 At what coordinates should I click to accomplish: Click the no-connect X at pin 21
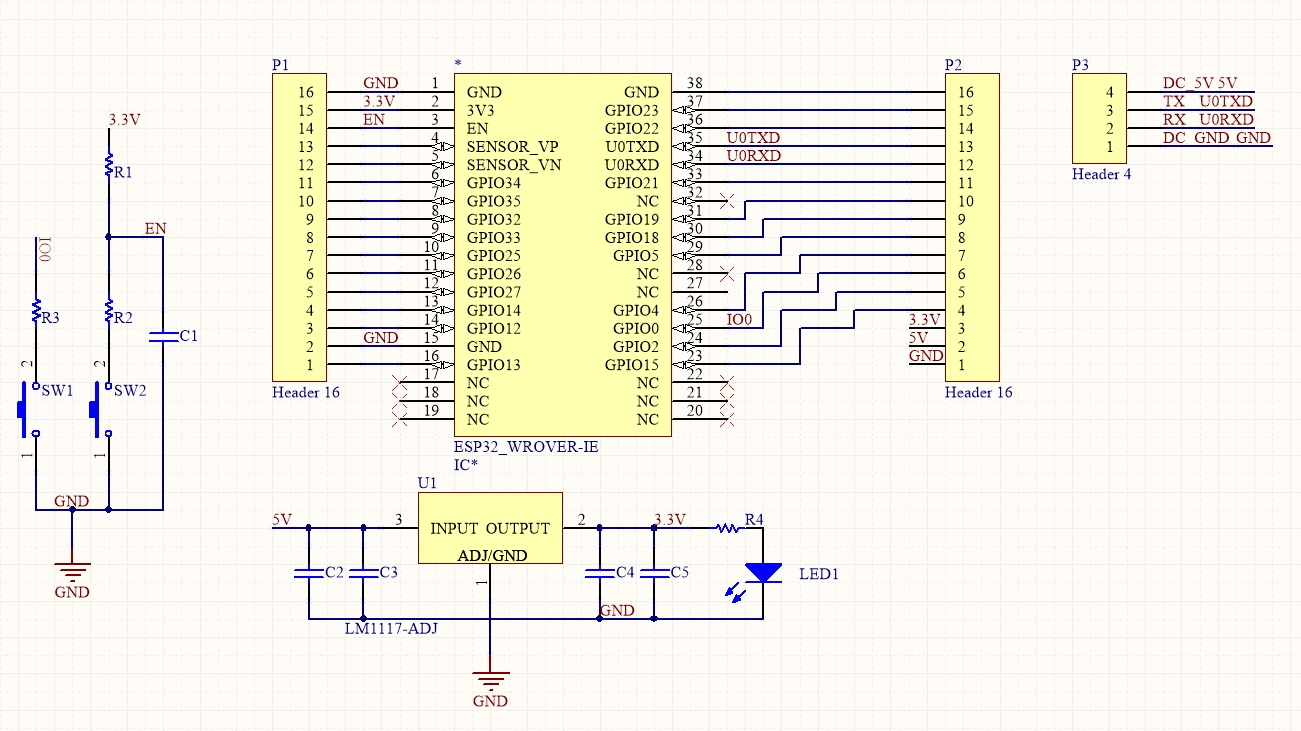pos(727,401)
